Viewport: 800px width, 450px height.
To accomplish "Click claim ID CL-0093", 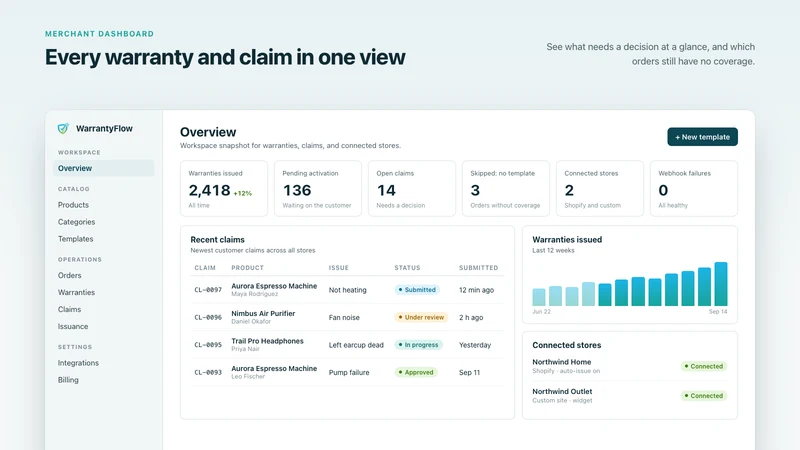I will tap(208, 372).
